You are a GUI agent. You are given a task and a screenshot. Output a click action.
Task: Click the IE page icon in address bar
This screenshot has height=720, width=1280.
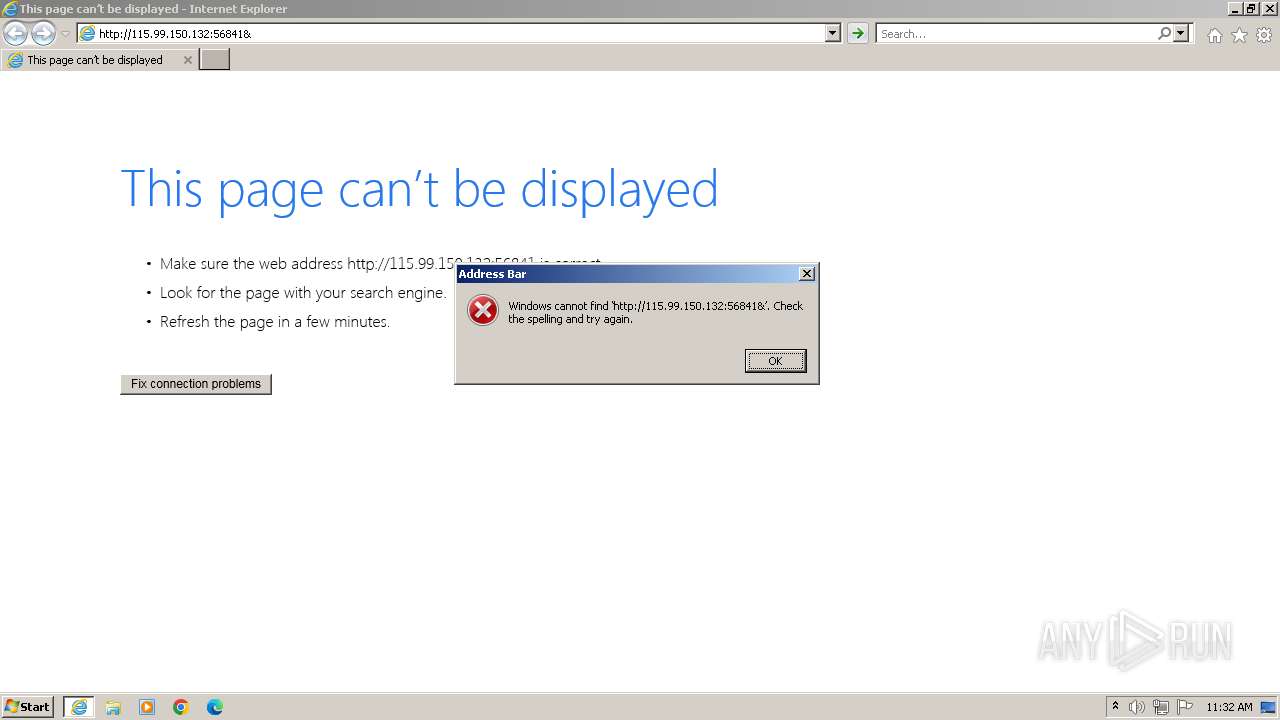tap(87, 34)
